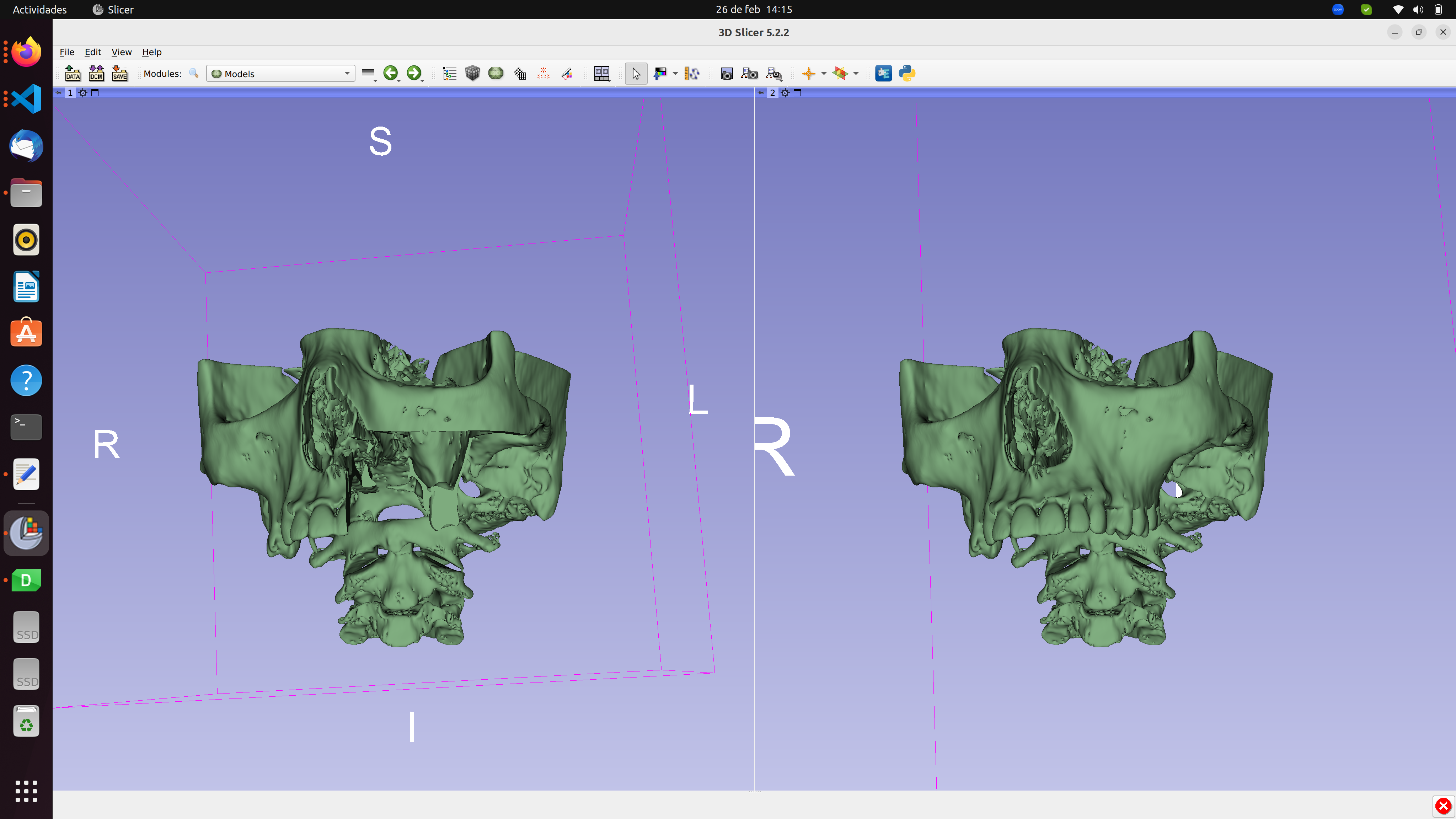
Task: Maximize the second 3D view
Action: pos(797,93)
